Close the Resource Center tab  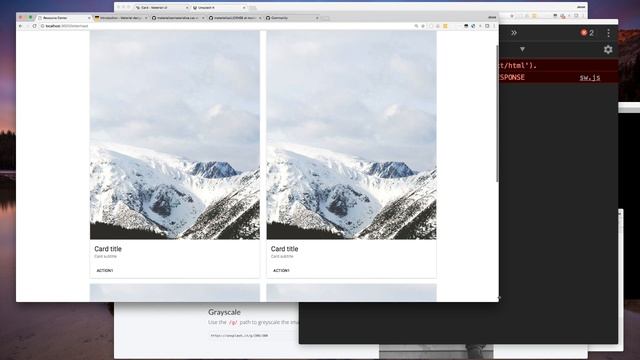tap(89, 18)
